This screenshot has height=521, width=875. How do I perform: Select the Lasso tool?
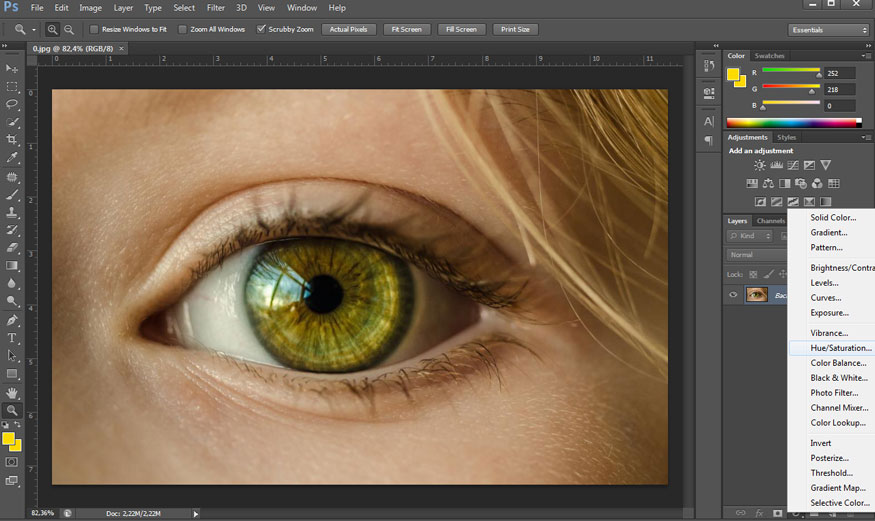(12, 104)
